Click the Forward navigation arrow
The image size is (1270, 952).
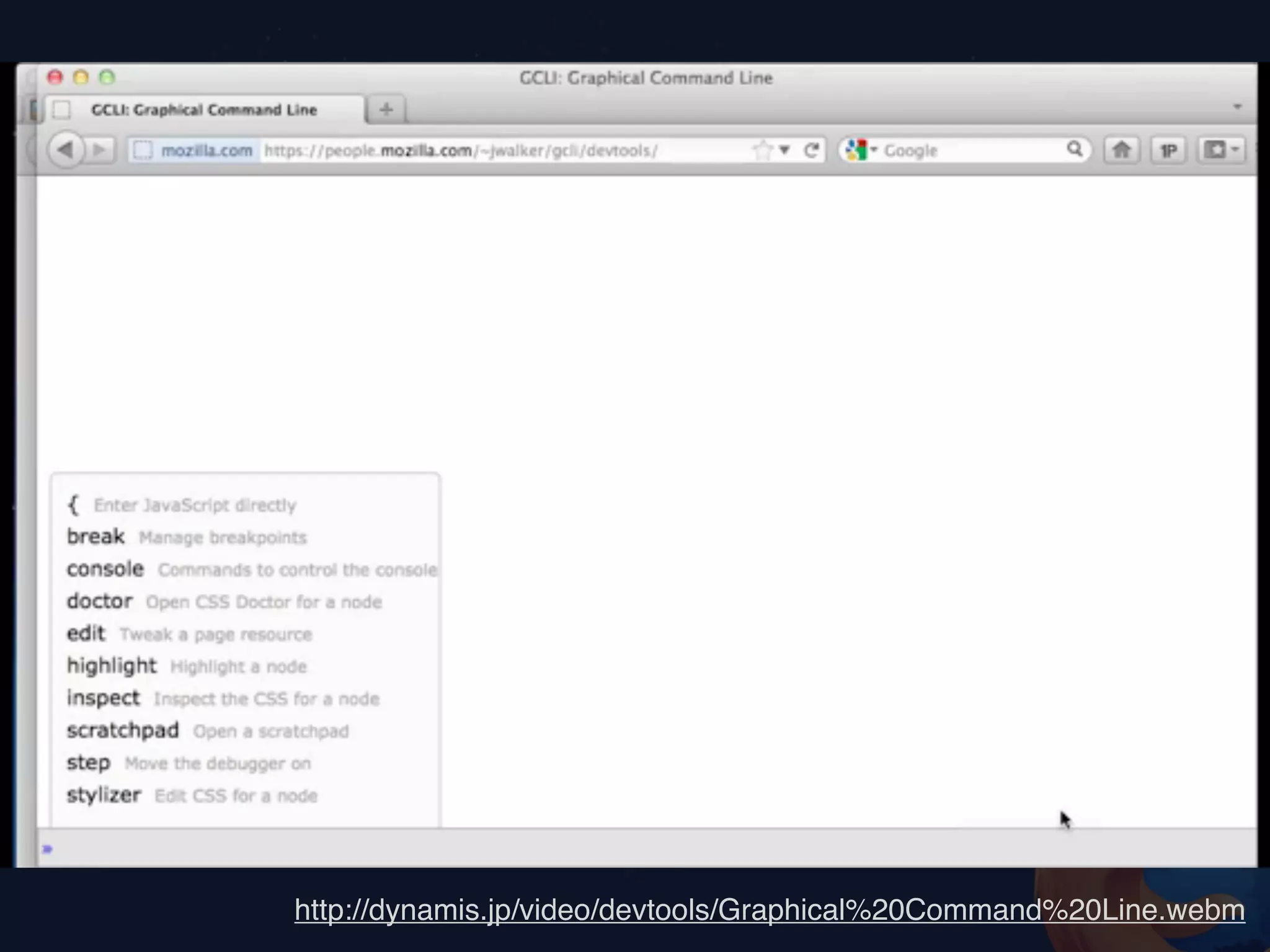[99, 150]
